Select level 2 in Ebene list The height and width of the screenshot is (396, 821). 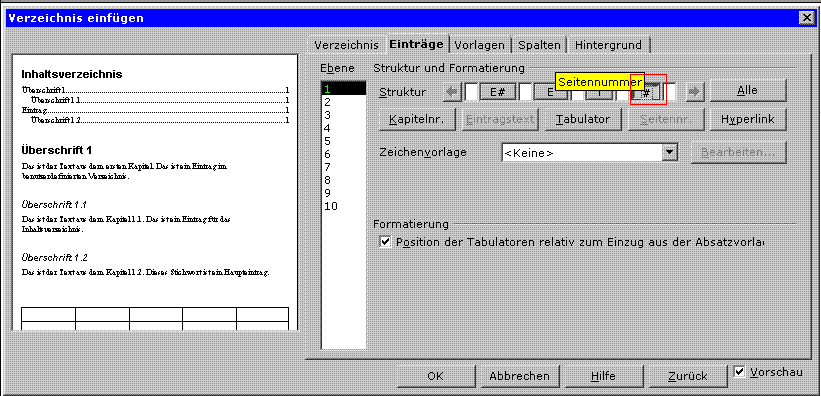pos(343,102)
